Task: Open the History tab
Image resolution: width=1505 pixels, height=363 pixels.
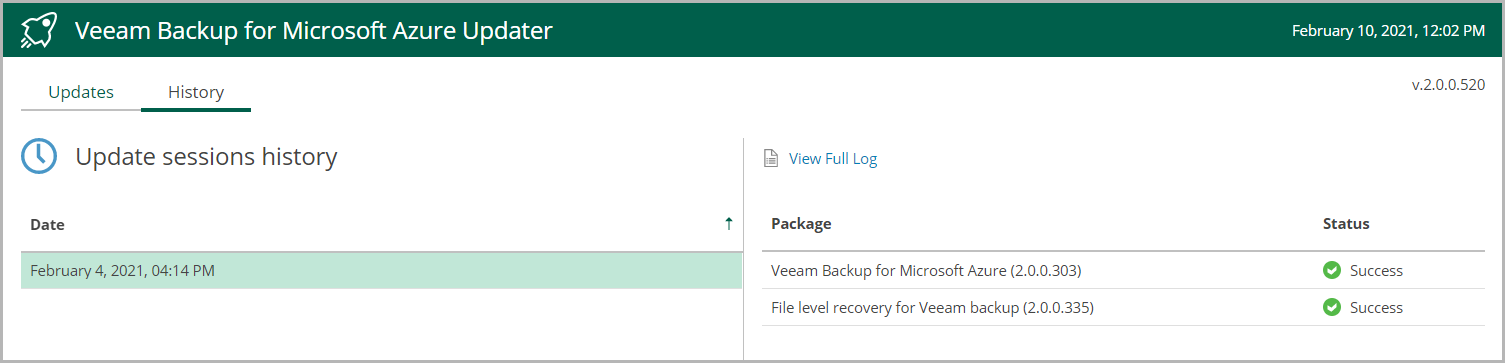Action: pos(196,92)
